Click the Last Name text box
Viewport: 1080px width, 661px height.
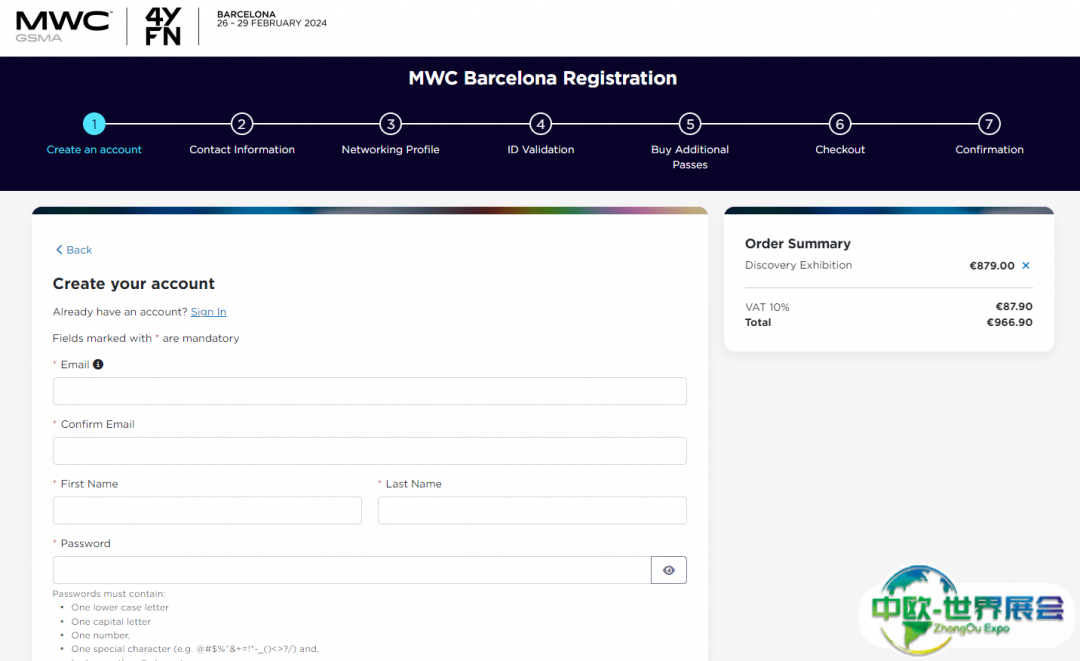pyautogui.click(x=532, y=510)
